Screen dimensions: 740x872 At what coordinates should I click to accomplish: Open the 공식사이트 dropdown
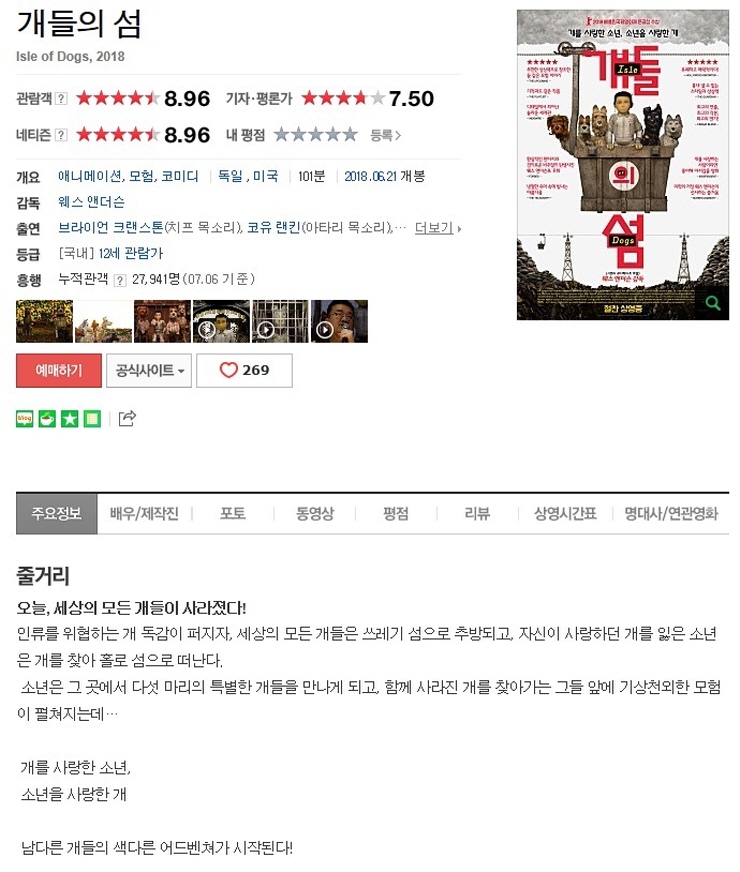tap(149, 370)
